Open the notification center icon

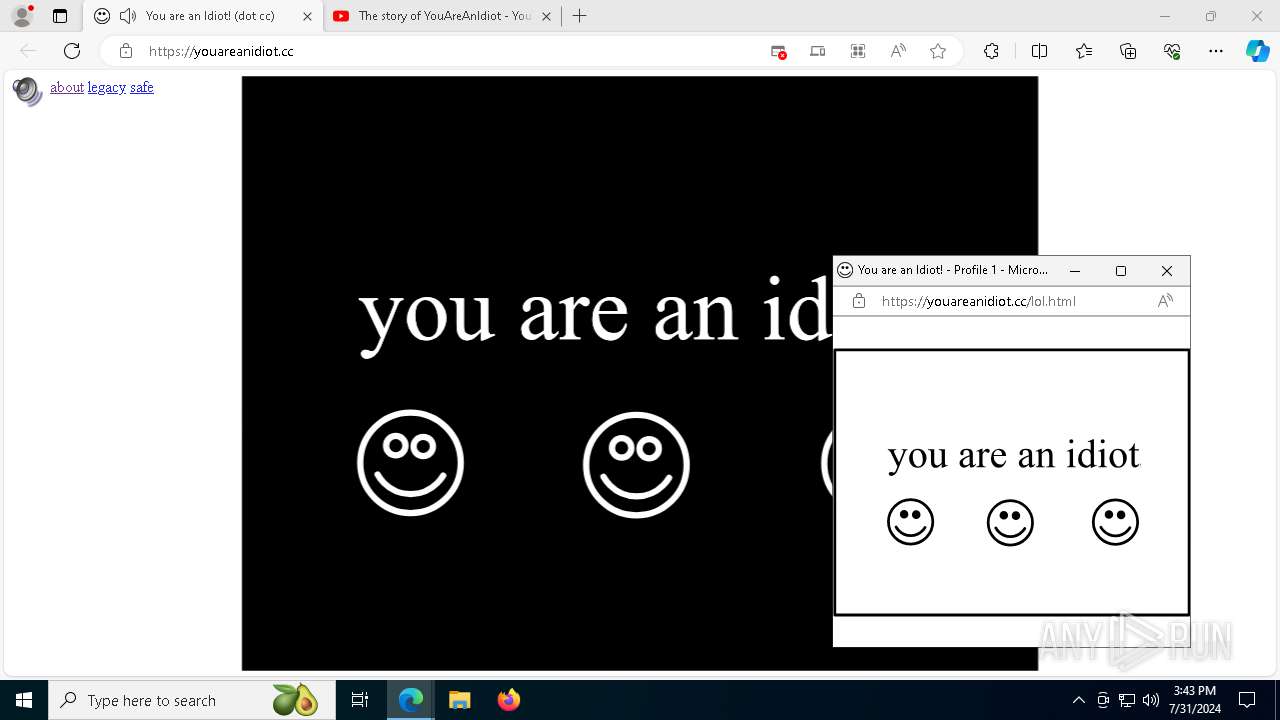1247,700
